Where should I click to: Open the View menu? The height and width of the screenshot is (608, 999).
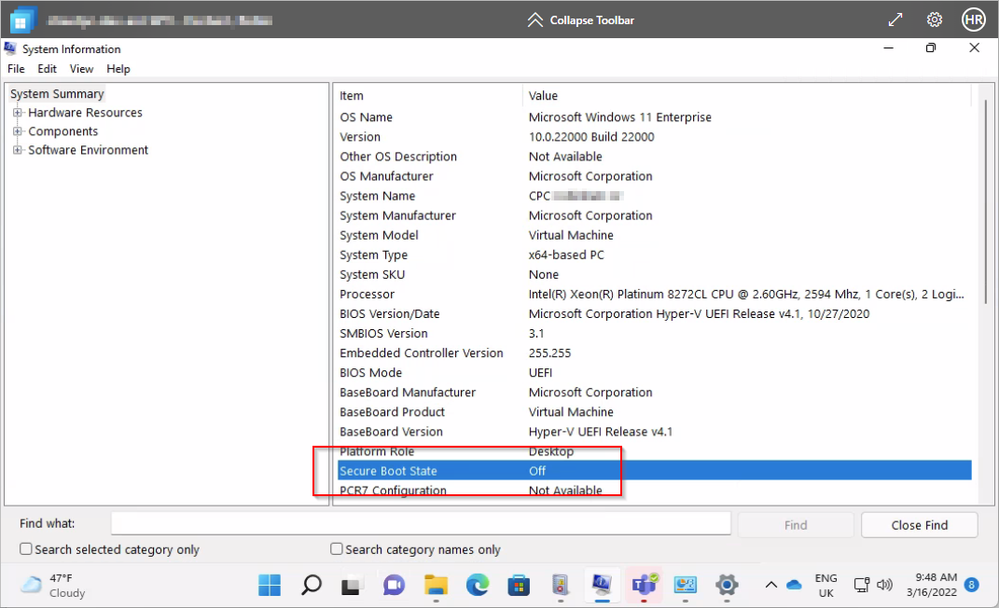pyautogui.click(x=81, y=69)
